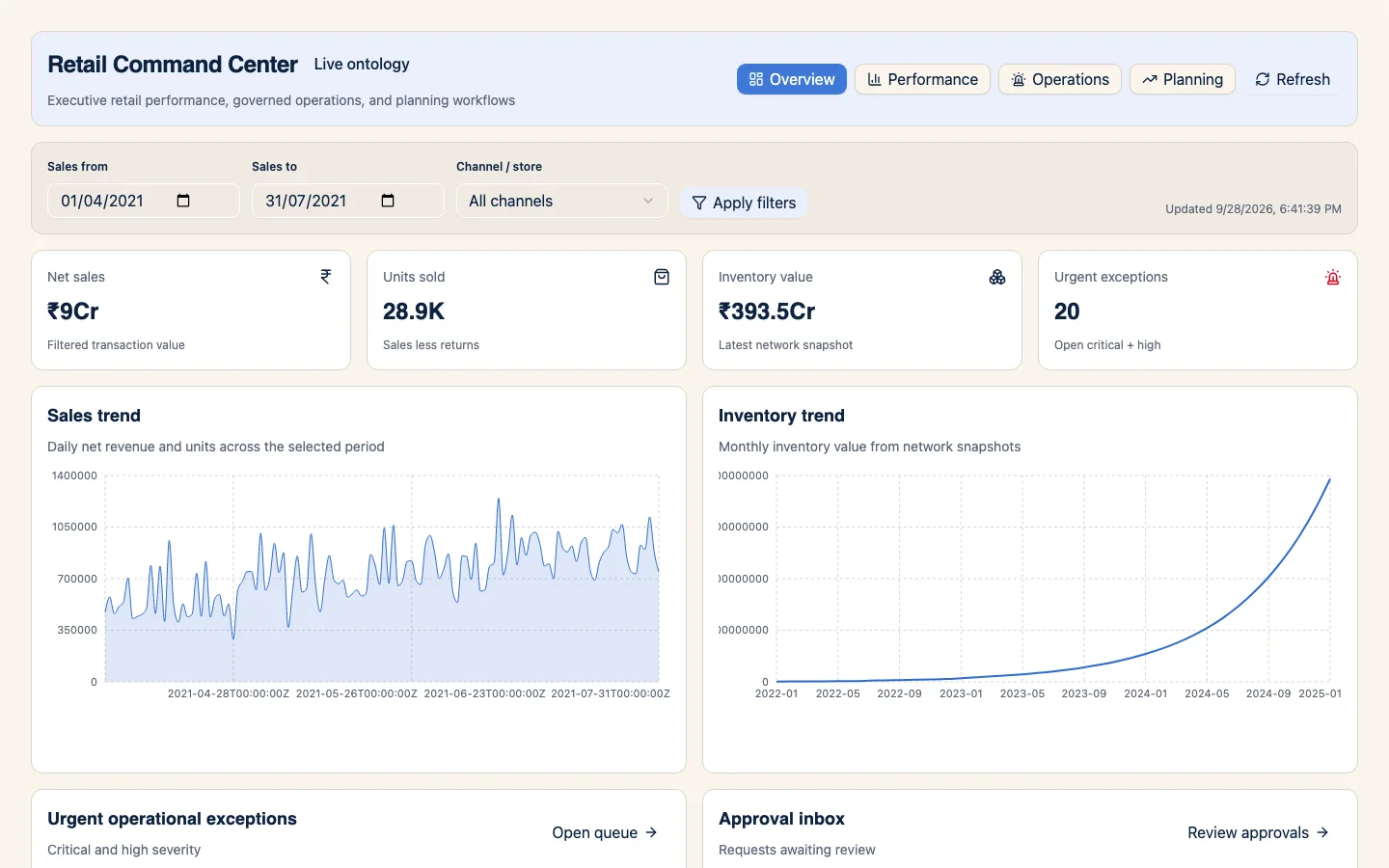
Task: Apply the selected filters
Action: coord(744,203)
